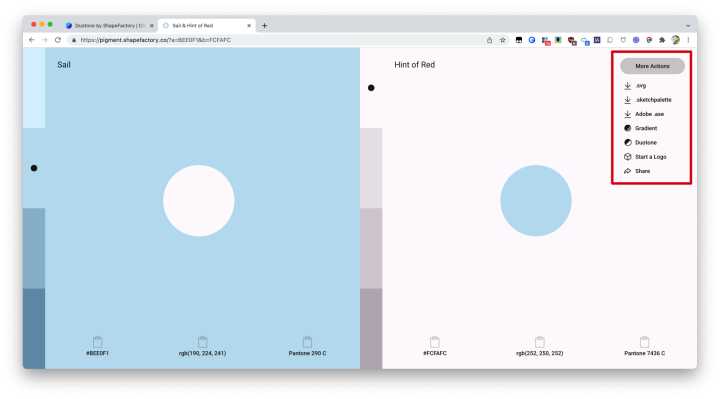Copy the #BEE0F1 hex code clipboard icon

[97, 342]
